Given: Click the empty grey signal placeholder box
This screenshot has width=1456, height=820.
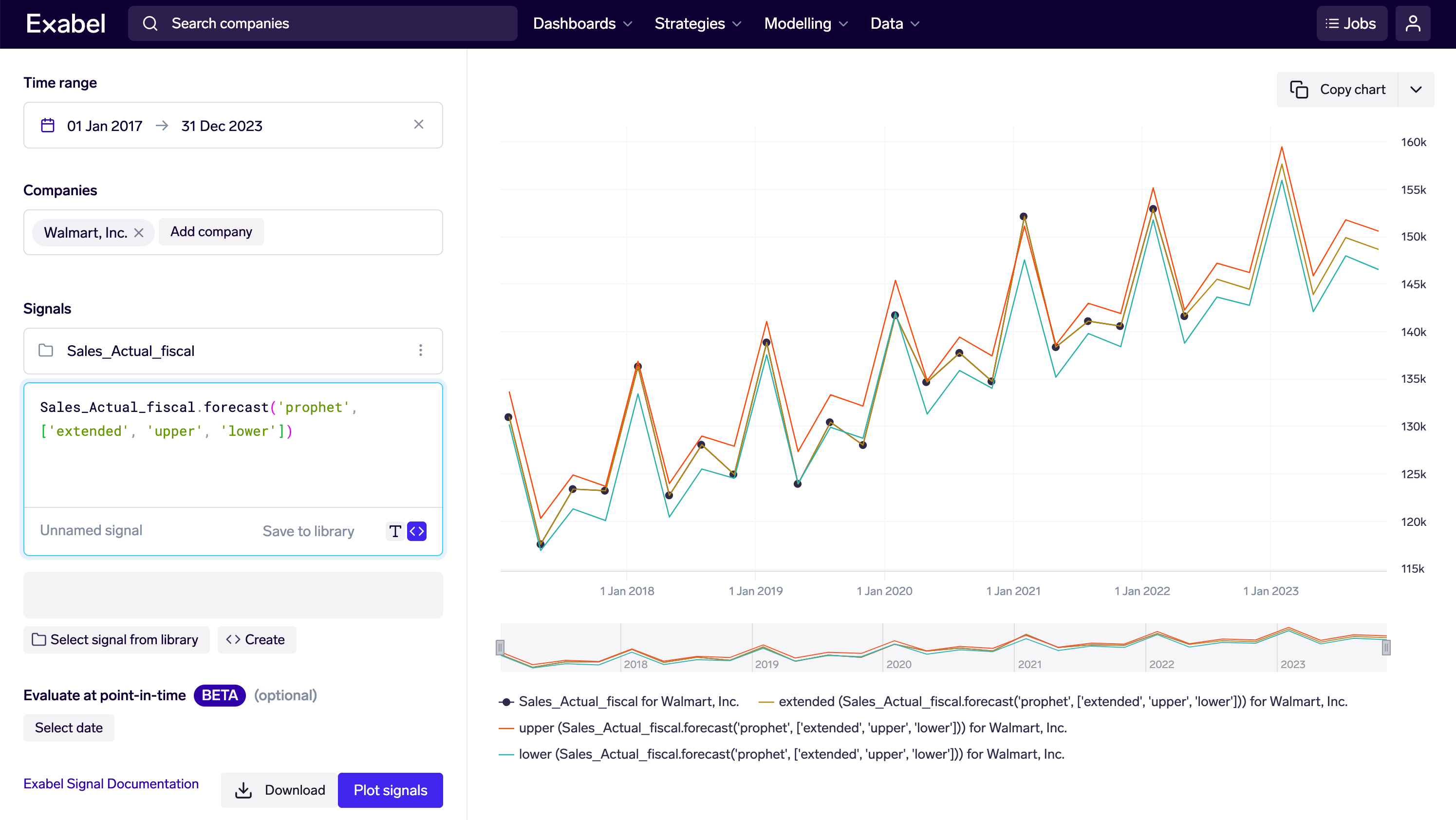Looking at the screenshot, I should 233,595.
